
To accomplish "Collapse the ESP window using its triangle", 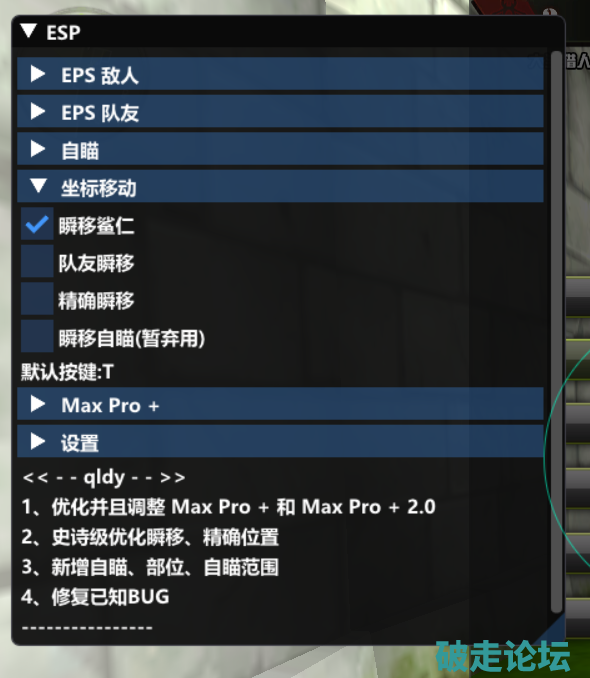I will (29, 31).
